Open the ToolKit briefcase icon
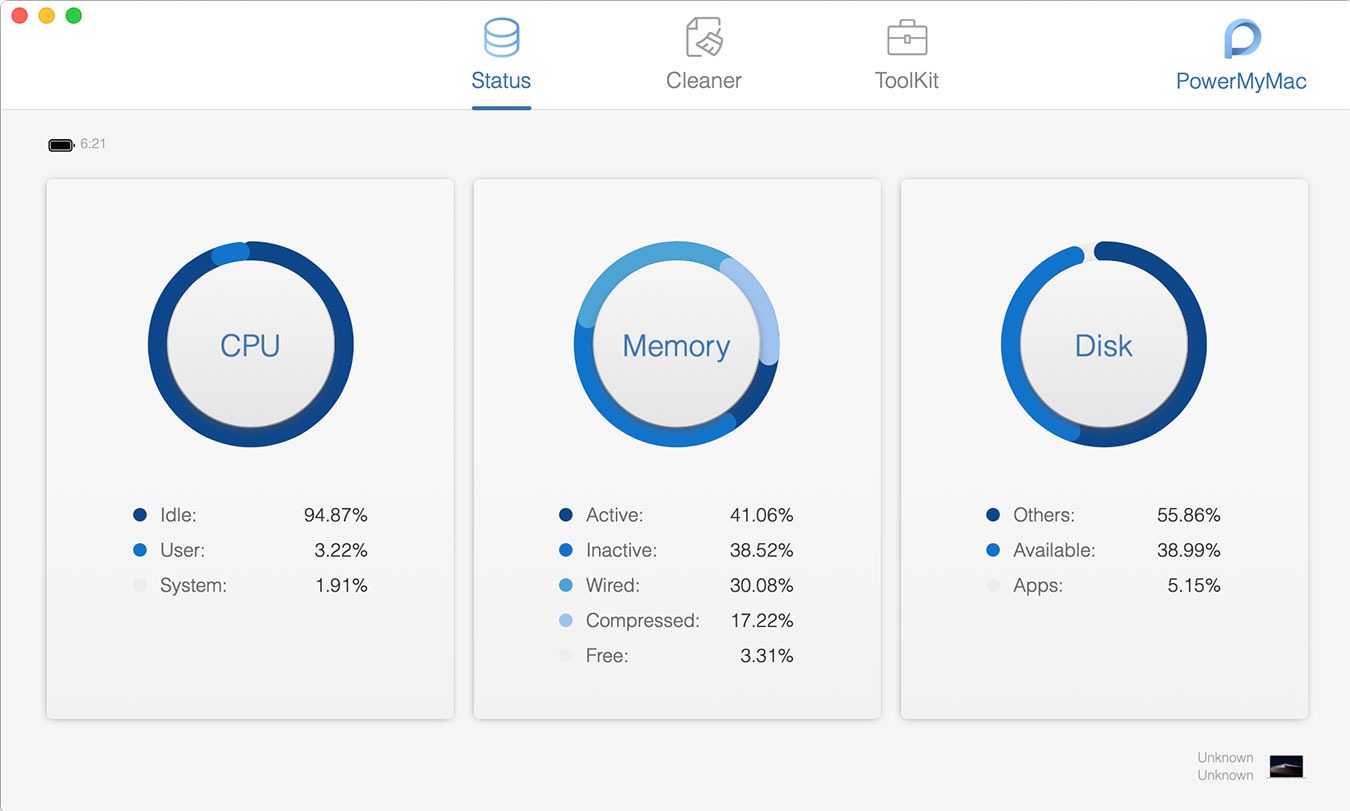 pos(907,38)
